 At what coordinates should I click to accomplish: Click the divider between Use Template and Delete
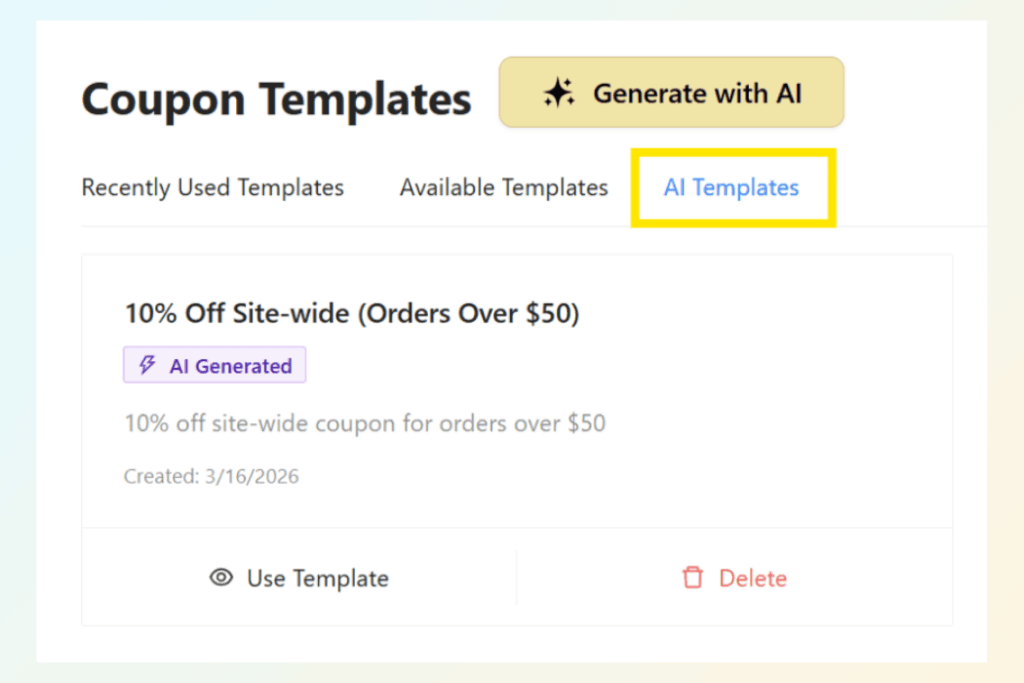tap(517, 578)
